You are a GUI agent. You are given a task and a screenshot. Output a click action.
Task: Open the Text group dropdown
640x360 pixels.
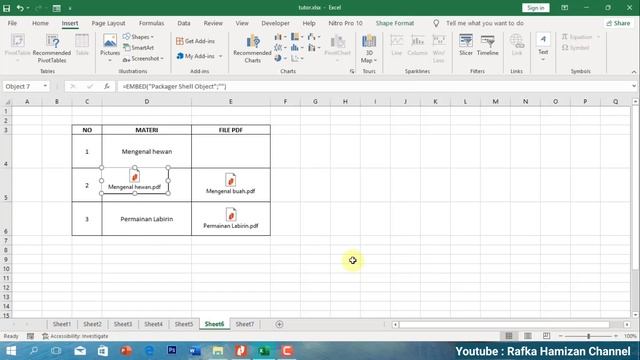[x=543, y=48]
